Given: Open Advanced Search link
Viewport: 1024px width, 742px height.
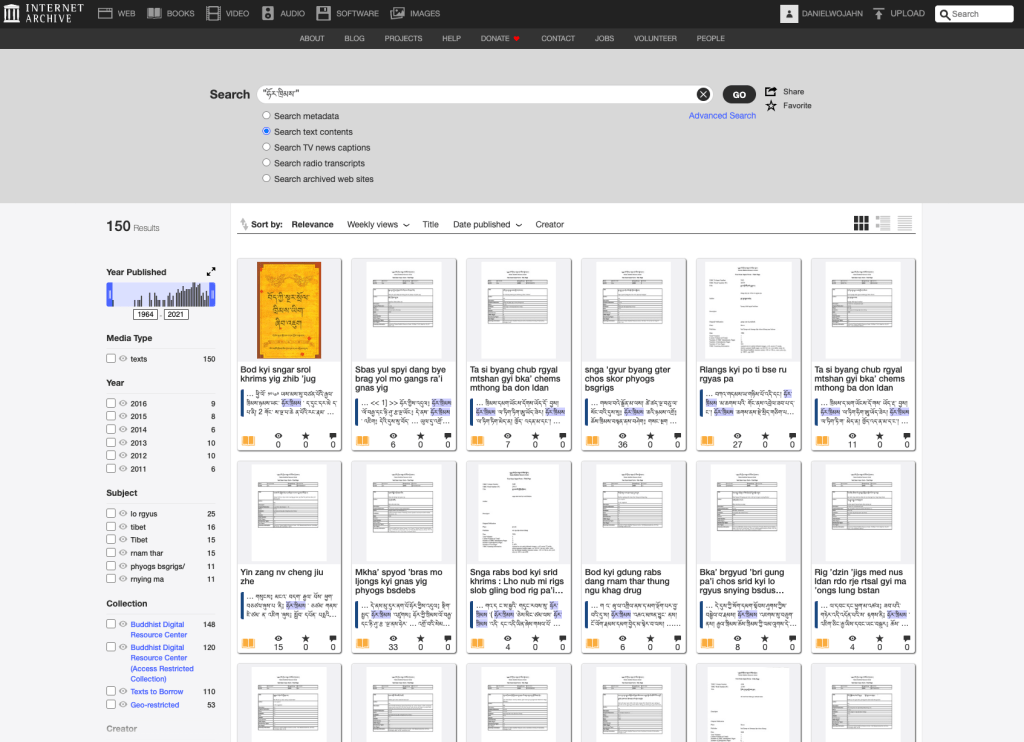Looking at the screenshot, I should (722, 115).
